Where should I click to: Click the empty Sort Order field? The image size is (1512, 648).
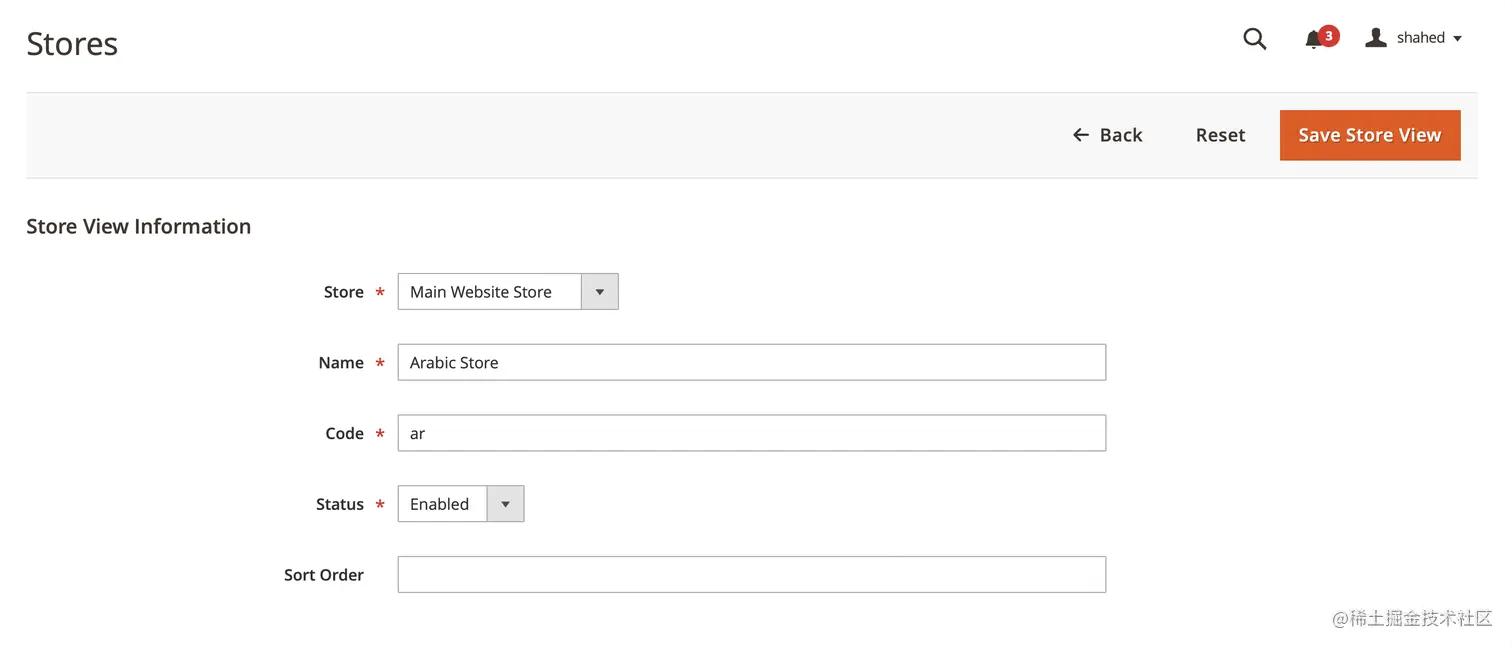tap(751, 574)
